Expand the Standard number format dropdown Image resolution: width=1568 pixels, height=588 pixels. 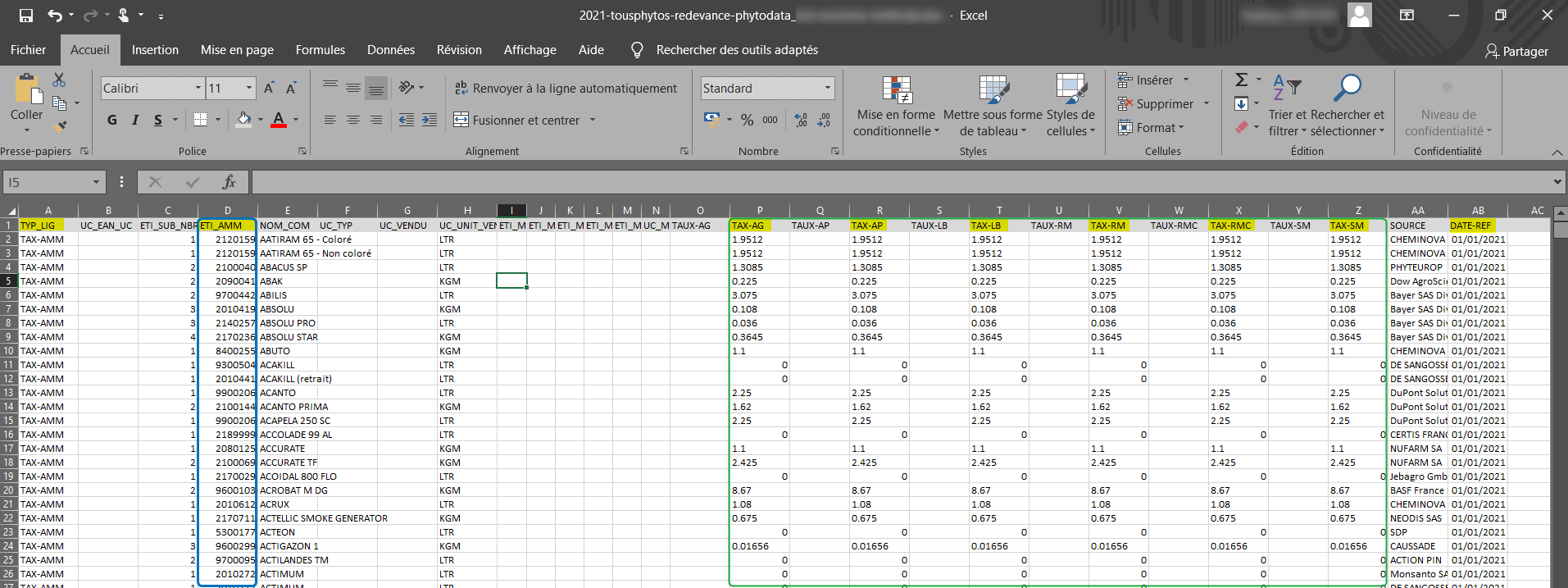point(827,89)
